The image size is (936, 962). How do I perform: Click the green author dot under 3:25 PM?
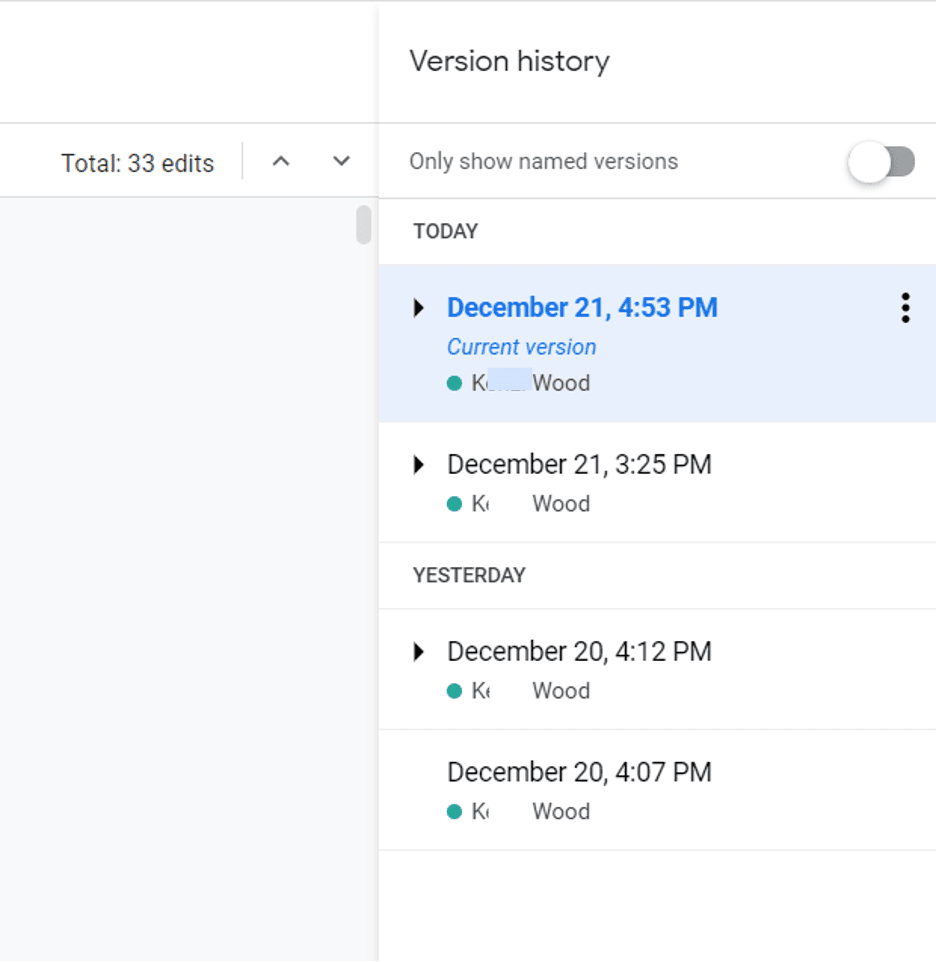point(455,504)
